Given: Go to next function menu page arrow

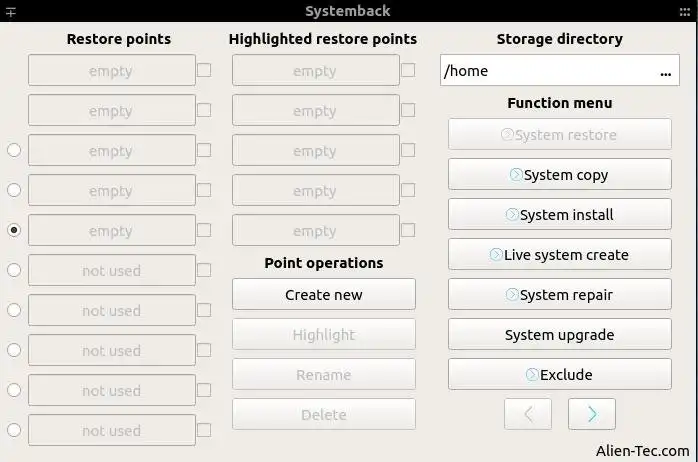Looking at the screenshot, I should coord(591,413).
